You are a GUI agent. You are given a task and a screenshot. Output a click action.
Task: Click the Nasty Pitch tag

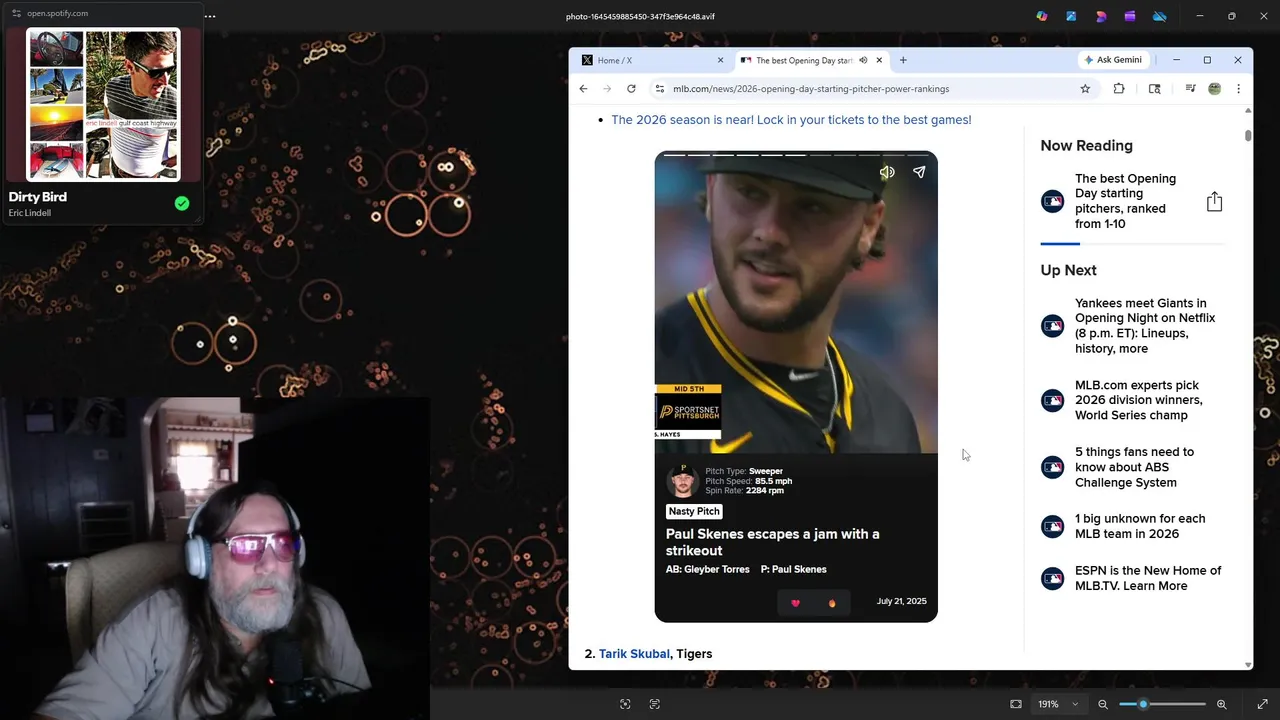694,511
